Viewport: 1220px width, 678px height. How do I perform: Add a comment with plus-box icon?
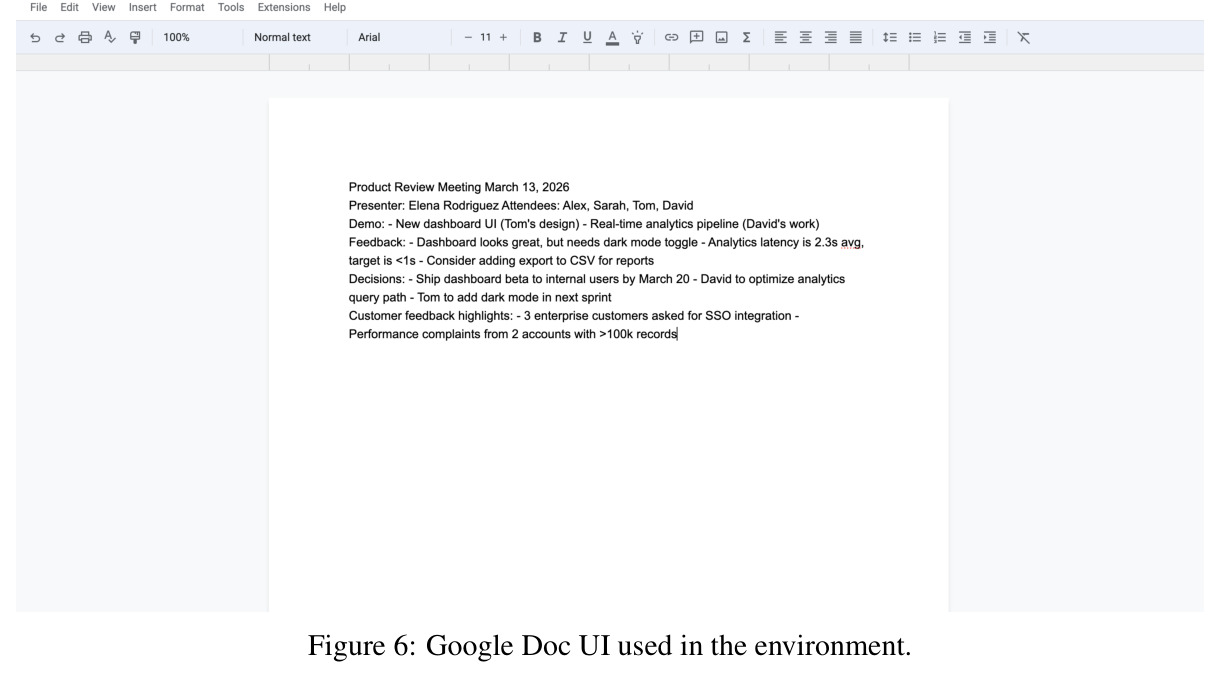697,37
